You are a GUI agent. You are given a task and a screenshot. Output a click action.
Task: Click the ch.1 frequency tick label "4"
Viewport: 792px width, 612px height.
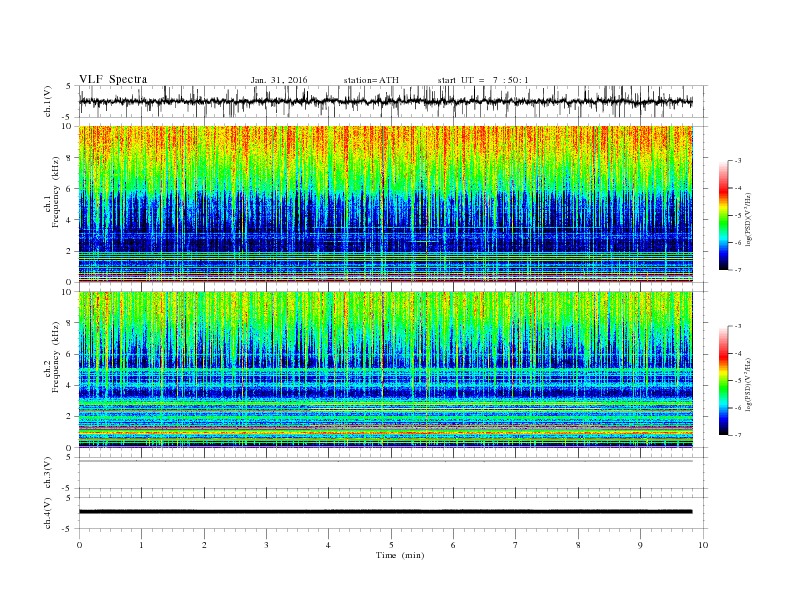pyautogui.click(x=70, y=220)
